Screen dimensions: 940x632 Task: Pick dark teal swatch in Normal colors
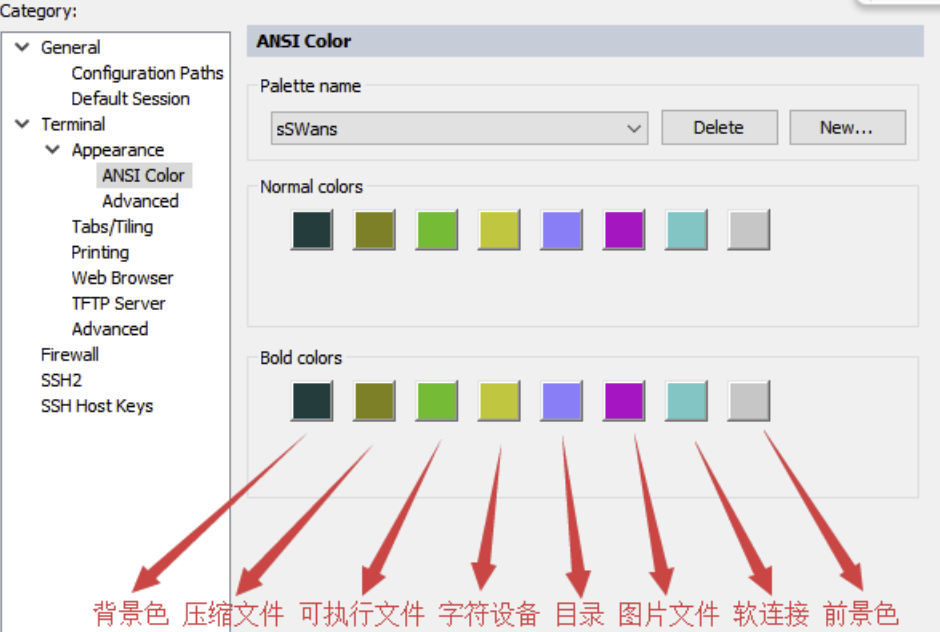click(312, 230)
